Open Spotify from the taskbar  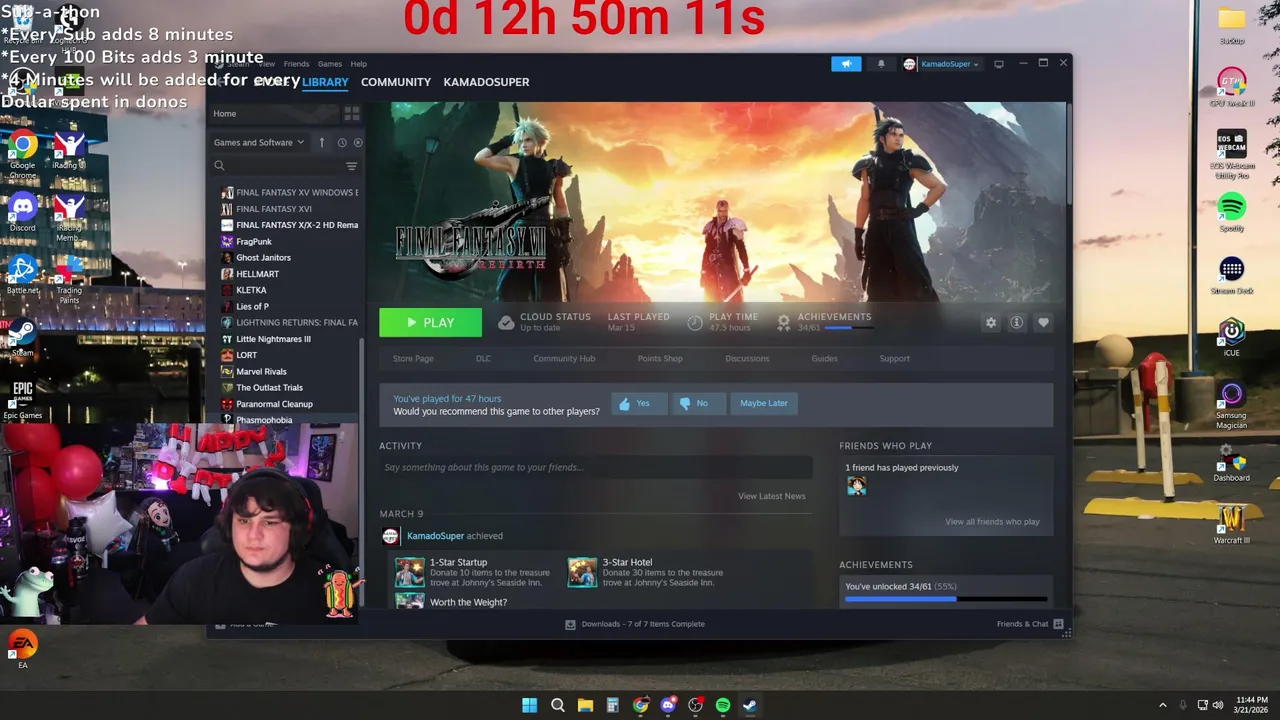point(722,705)
